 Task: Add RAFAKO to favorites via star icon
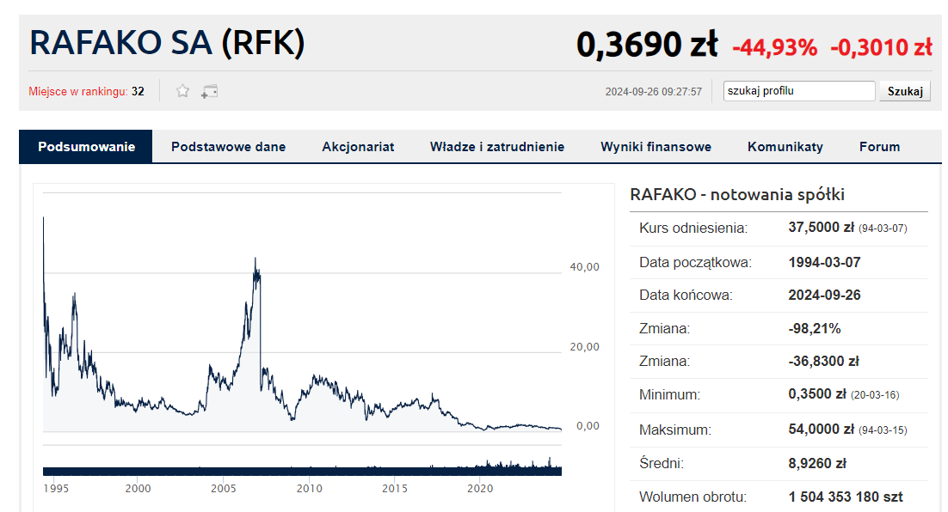click(183, 91)
